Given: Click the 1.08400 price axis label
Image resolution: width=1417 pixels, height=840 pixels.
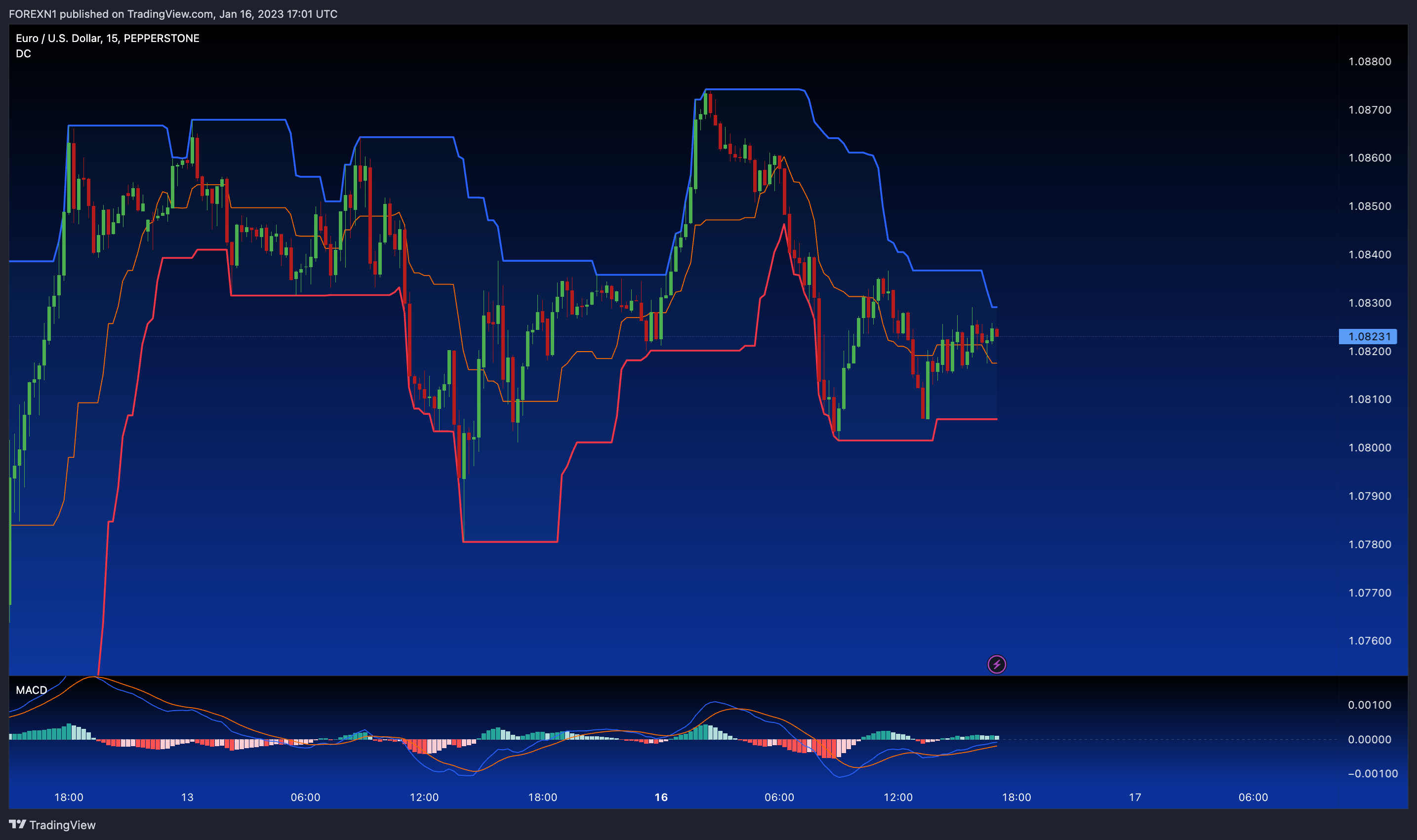Looking at the screenshot, I should click(1370, 254).
